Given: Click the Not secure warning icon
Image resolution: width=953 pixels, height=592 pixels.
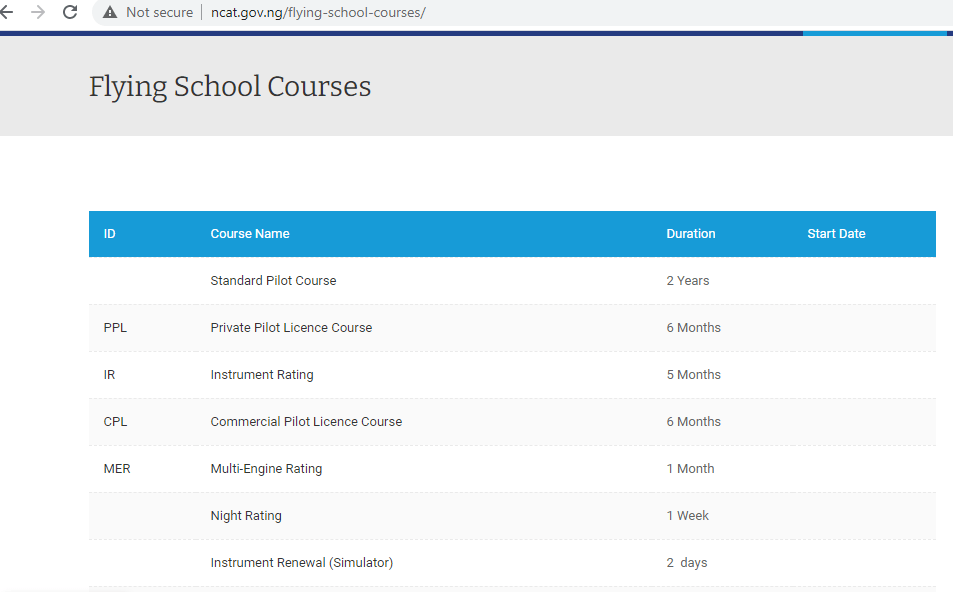Looking at the screenshot, I should click(109, 12).
